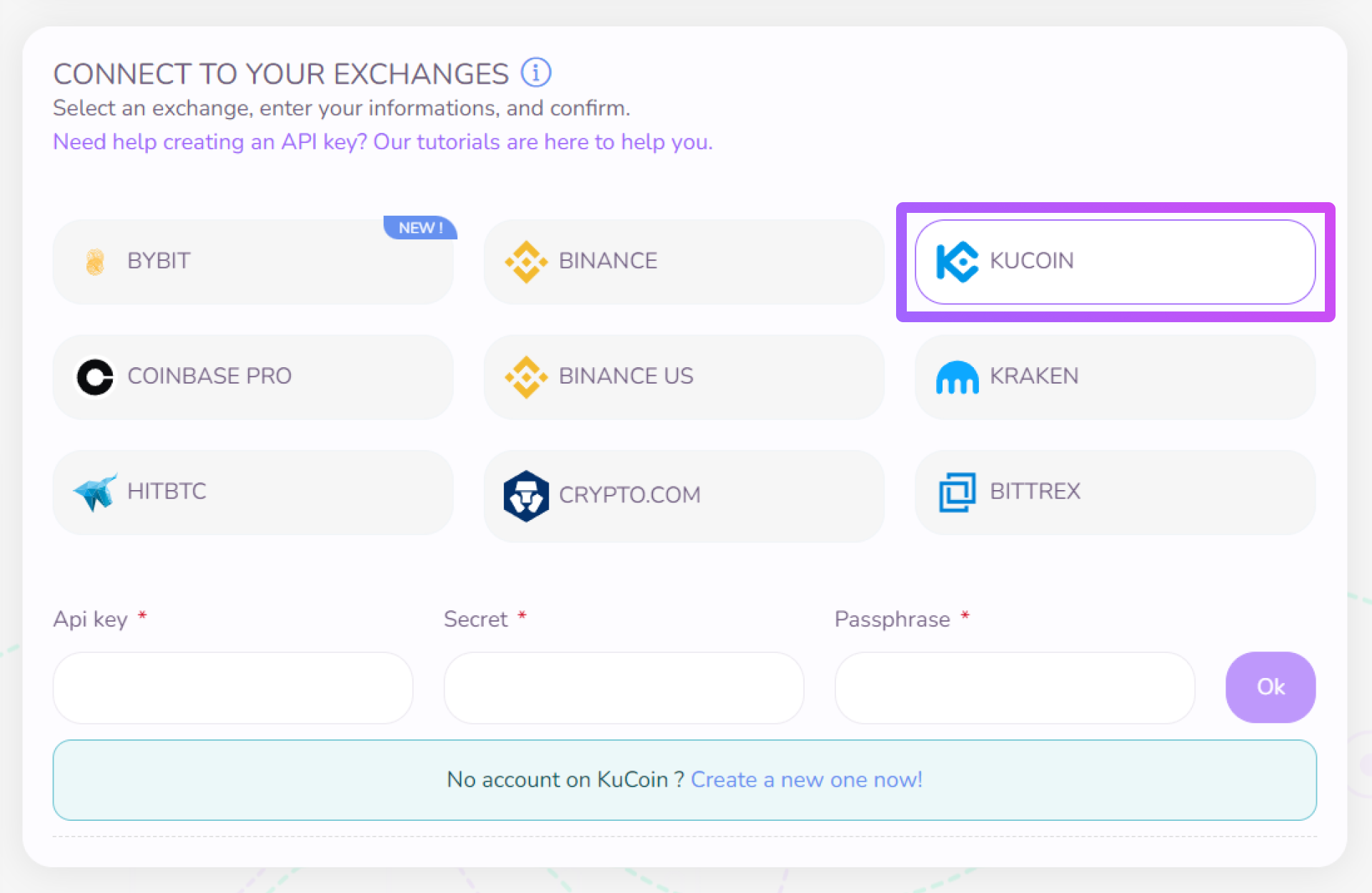
Task: Focus the Api key input field
Action: 233,687
